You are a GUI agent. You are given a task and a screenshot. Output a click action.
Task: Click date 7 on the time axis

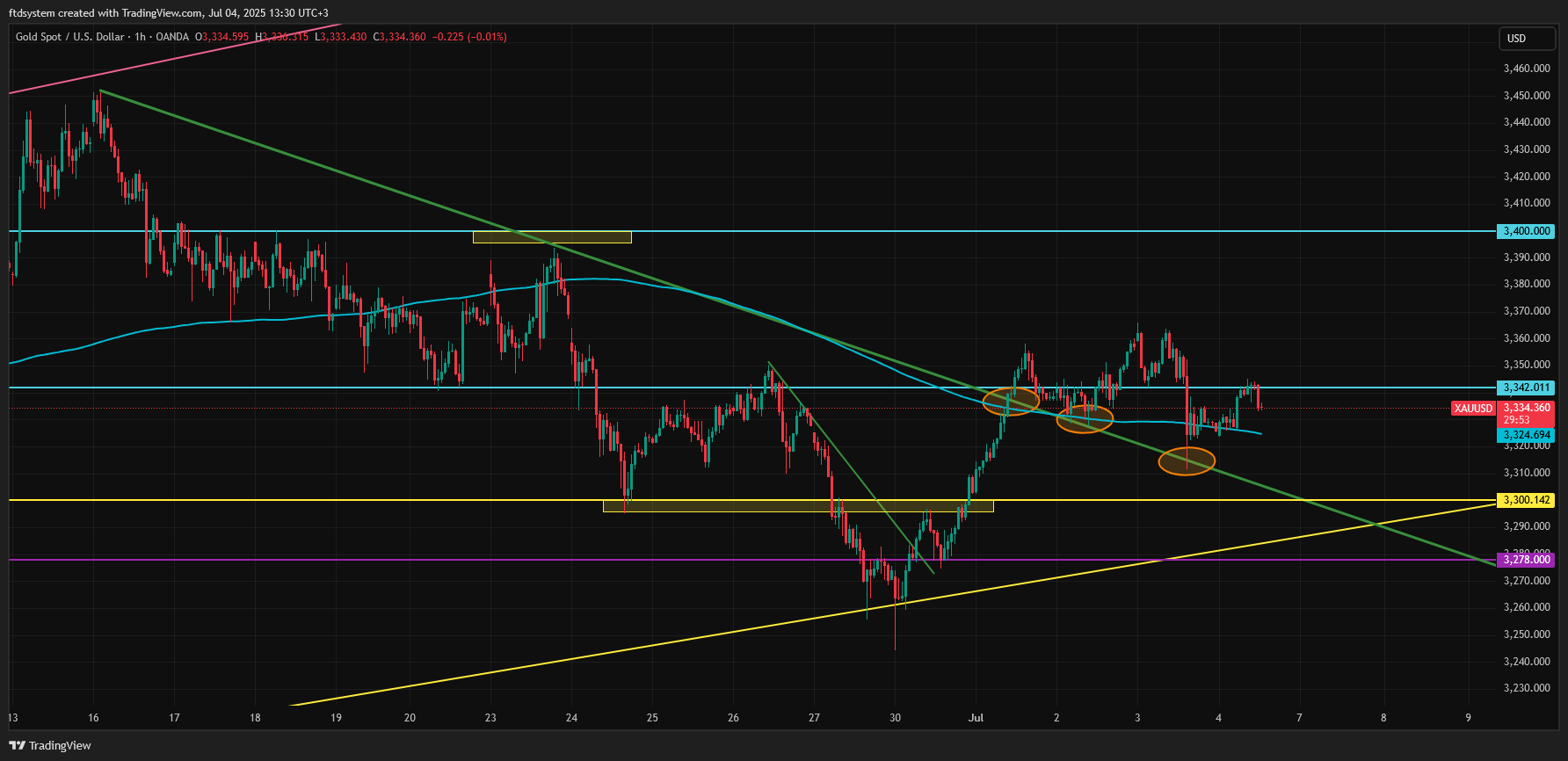coord(1299,718)
